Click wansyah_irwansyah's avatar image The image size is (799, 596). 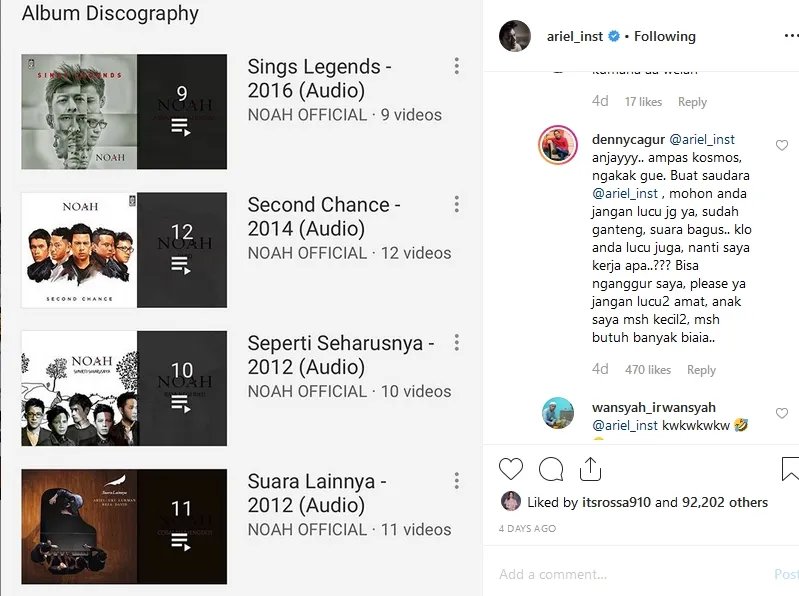click(558, 414)
